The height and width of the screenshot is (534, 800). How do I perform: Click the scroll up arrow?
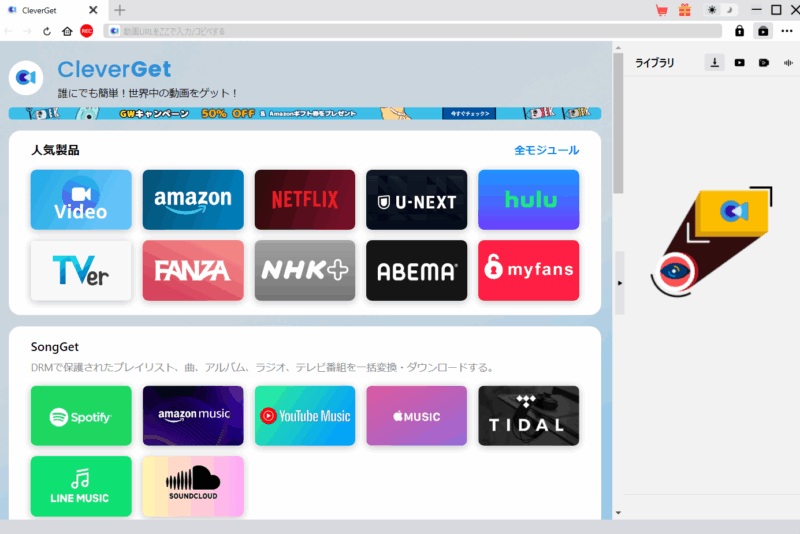click(x=618, y=48)
